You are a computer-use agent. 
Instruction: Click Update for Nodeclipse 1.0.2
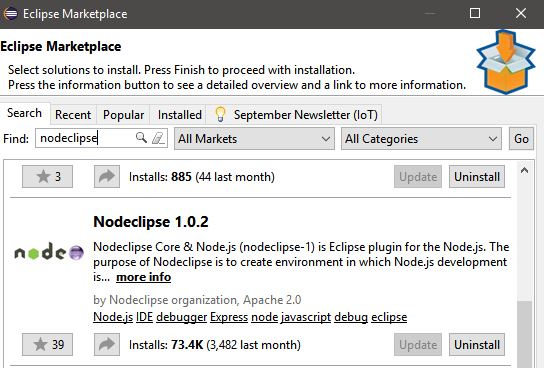pyautogui.click(x=418, y=344)
